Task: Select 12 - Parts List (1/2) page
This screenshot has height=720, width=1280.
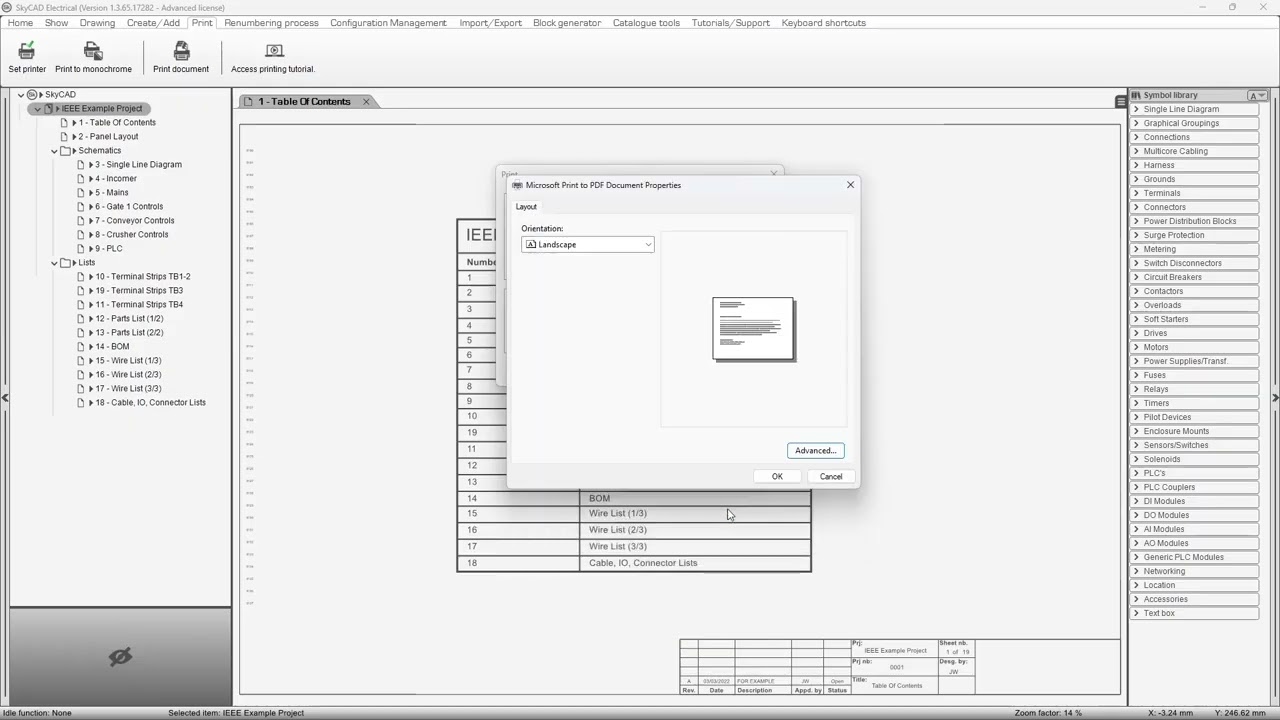Action: 129,319
